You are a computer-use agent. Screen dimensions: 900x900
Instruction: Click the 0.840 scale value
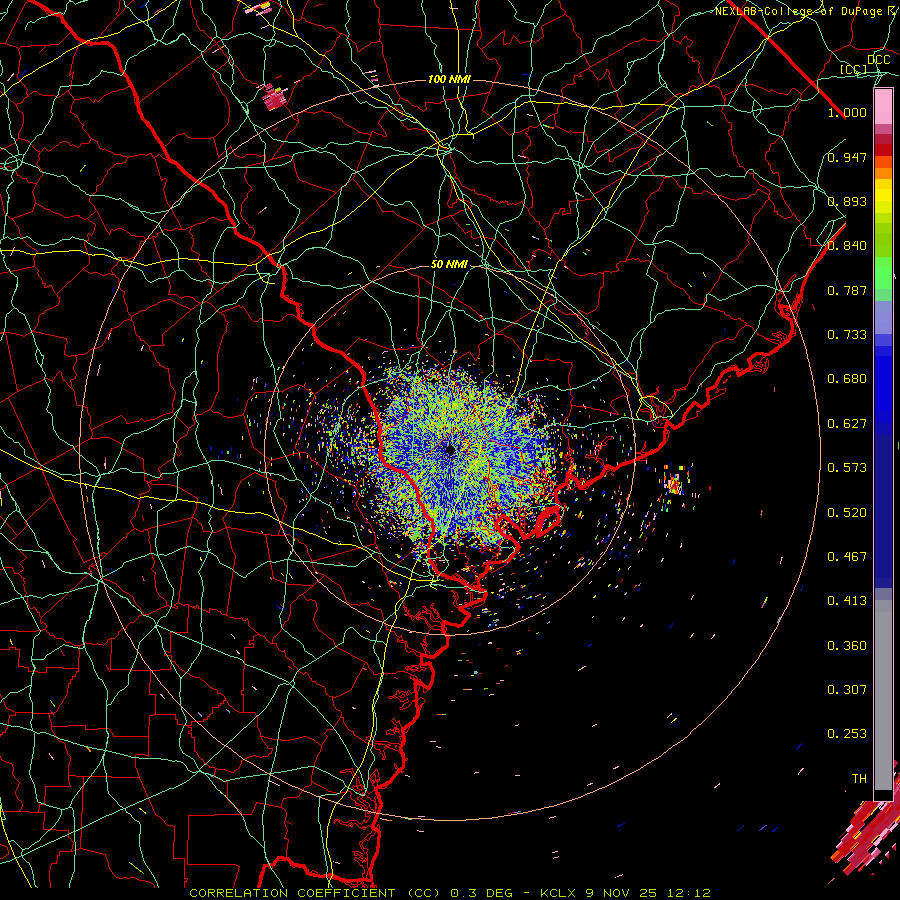click(847, 246)
